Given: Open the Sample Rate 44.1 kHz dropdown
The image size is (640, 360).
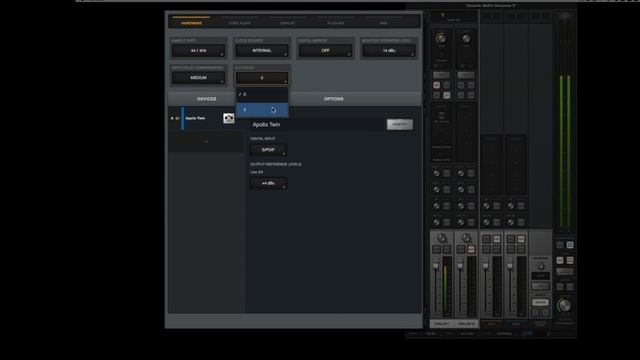Looking at the screenshot, I should [198, 51].
